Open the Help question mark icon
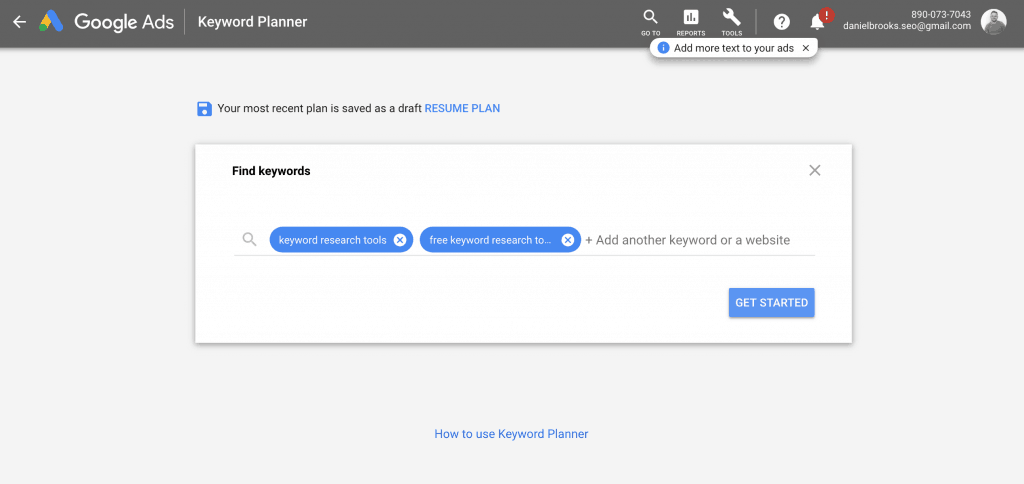 tap(782, 22)
